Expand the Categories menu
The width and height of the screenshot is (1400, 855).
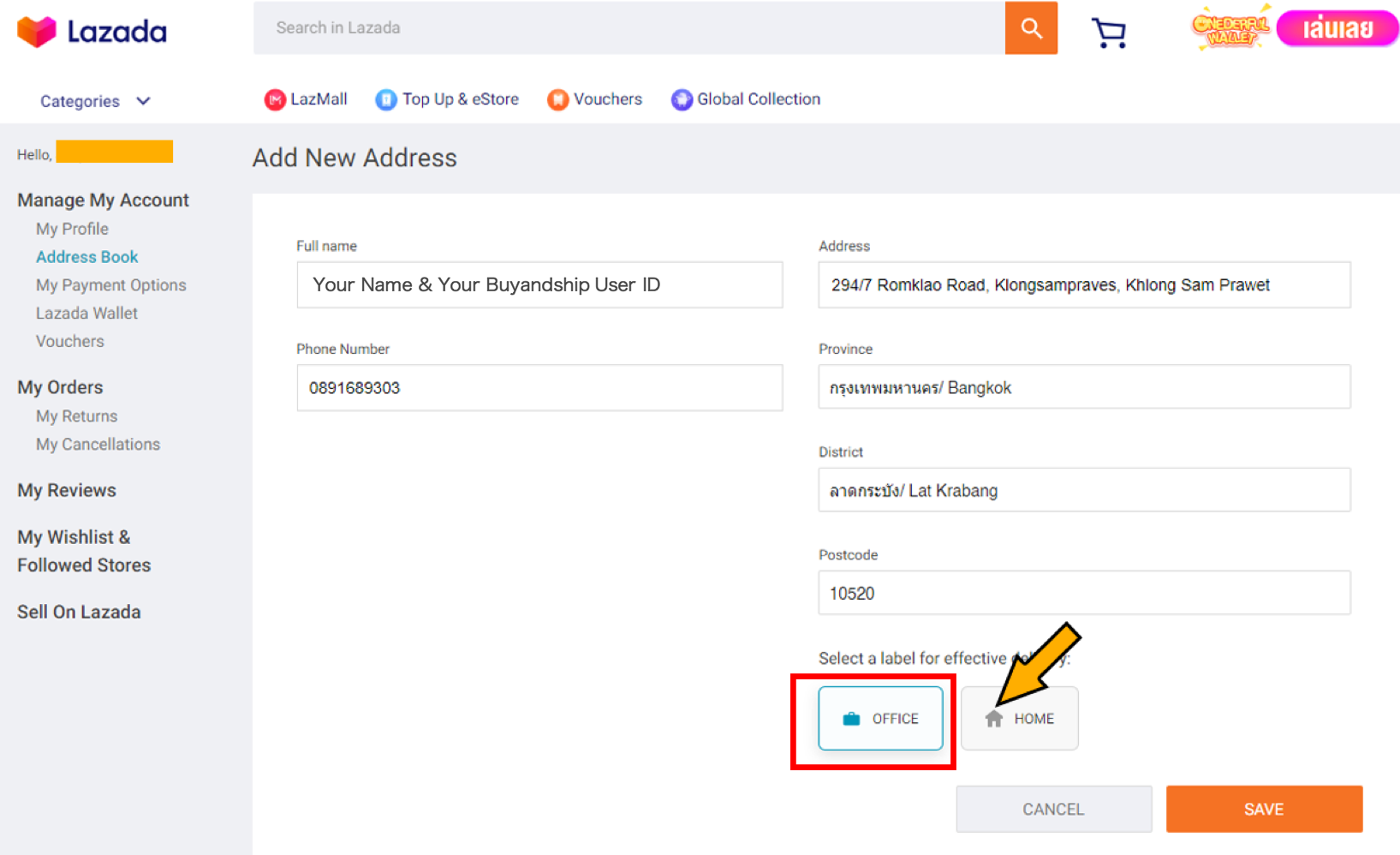(94, 100)
